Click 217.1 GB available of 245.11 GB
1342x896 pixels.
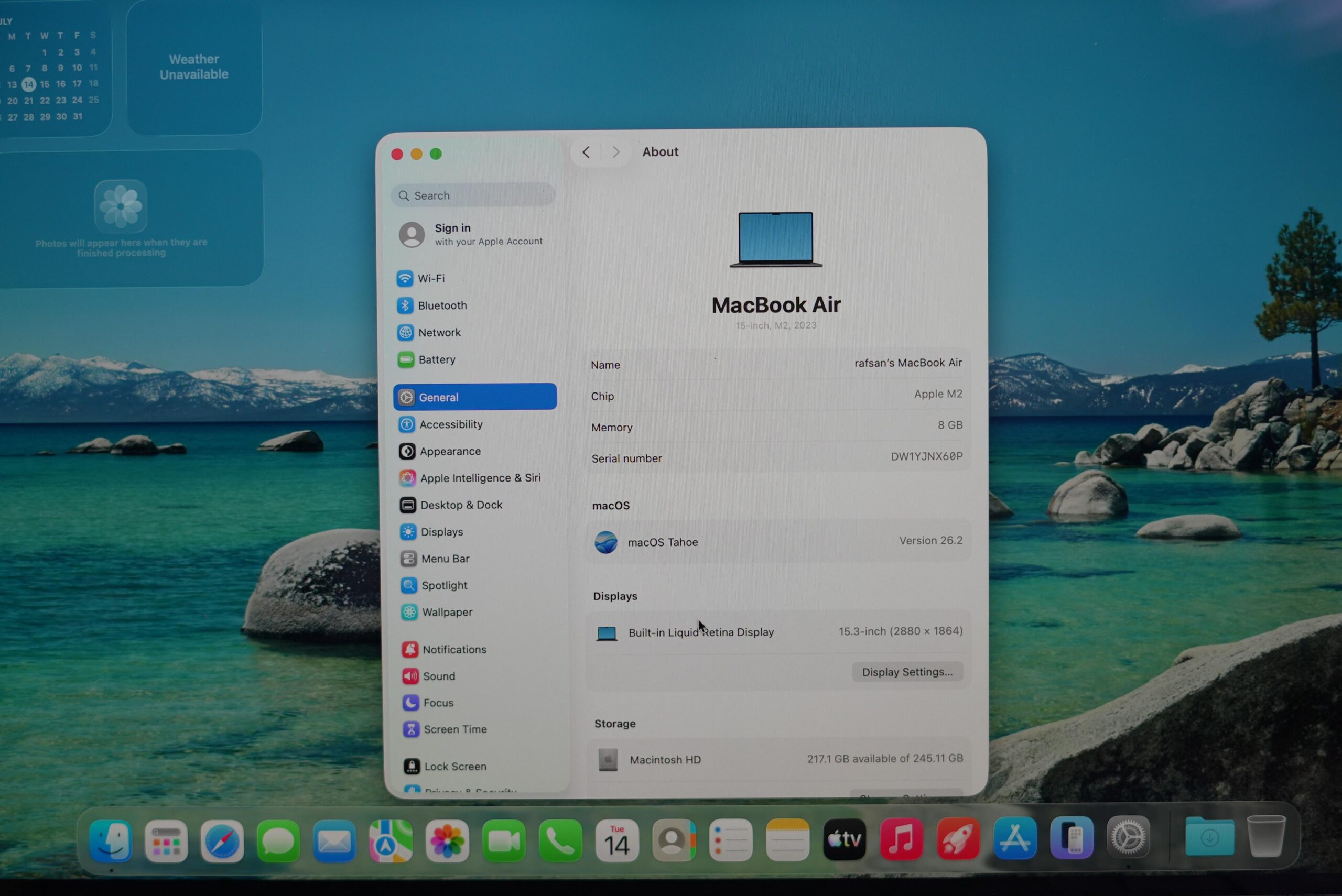click(885, 759)
